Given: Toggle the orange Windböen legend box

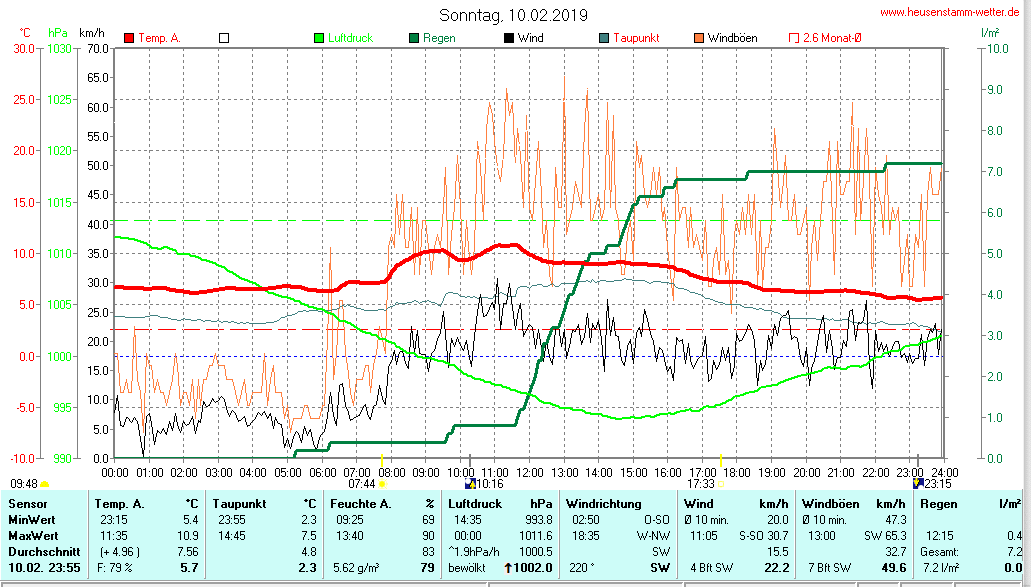Looking at the screenshot, I should point(699,38).
